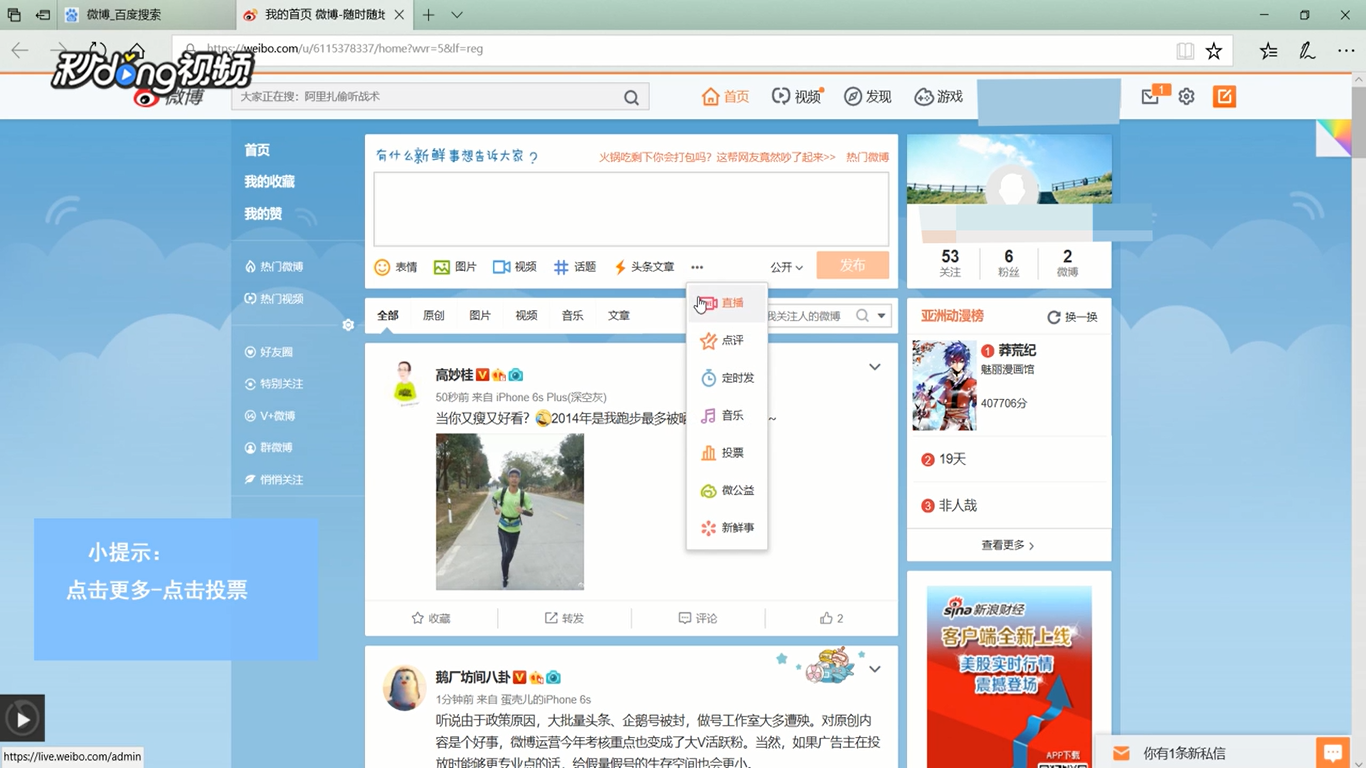
Task: Collapse 高妙桂's post with its chevron
Action: (x=874, y=366)
